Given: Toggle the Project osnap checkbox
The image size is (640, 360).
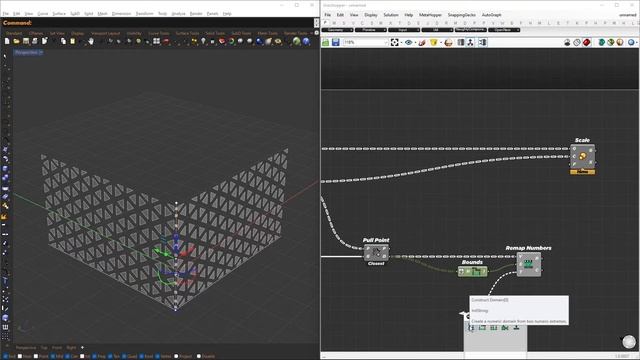Looking at the screenshot, I should coord(176,356).
